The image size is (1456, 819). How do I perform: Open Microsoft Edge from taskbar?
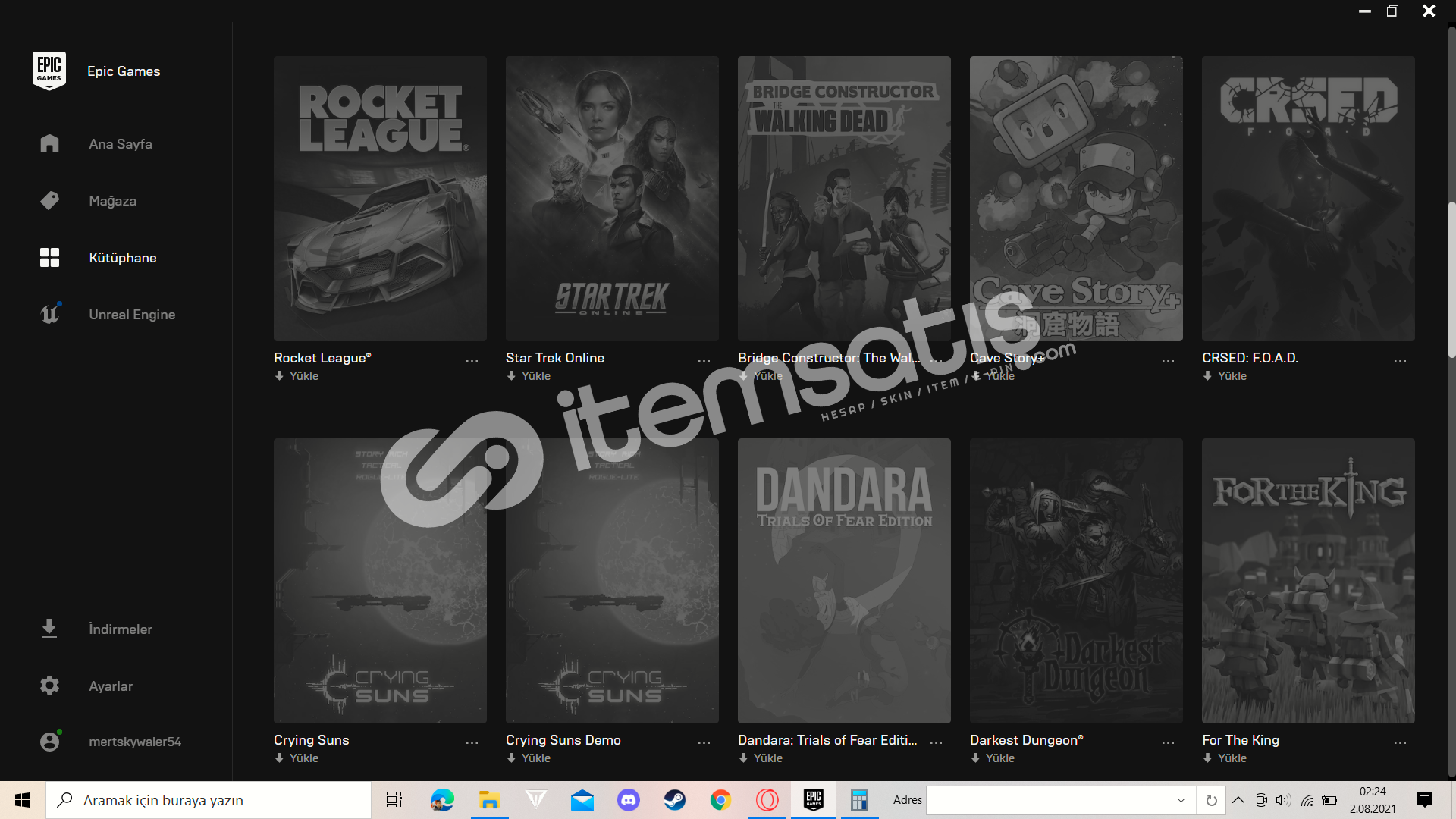click(442, 800)
